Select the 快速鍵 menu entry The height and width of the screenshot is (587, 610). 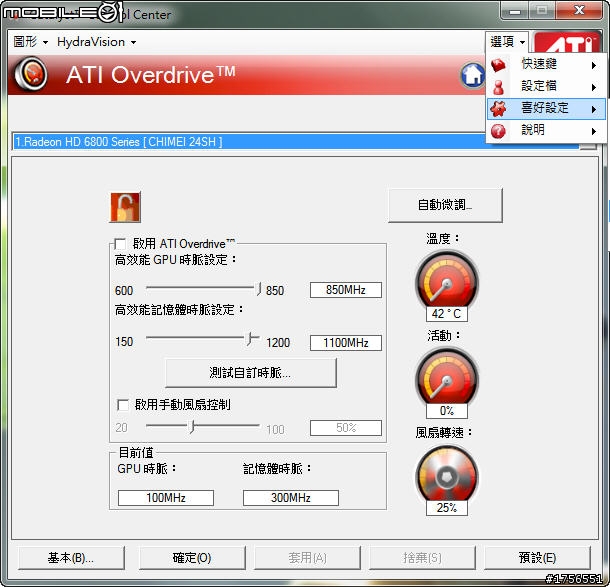[x=546, y=65]
